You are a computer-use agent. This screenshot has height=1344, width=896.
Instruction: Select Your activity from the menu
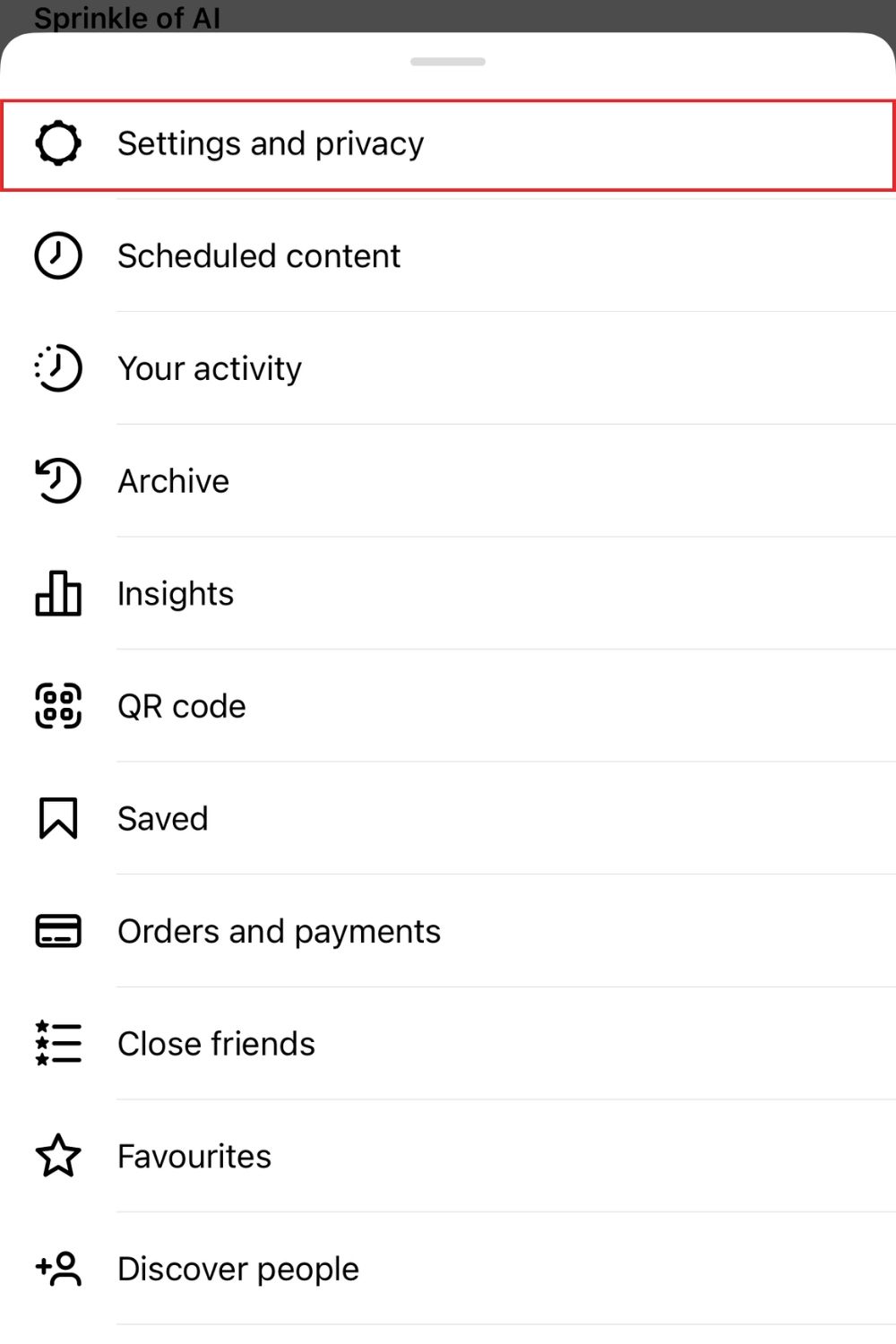(210, 368)
